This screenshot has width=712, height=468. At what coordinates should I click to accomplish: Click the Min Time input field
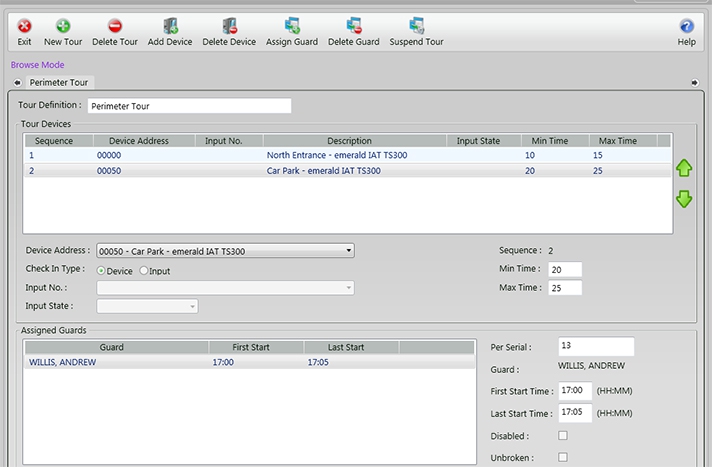(565, 270)
